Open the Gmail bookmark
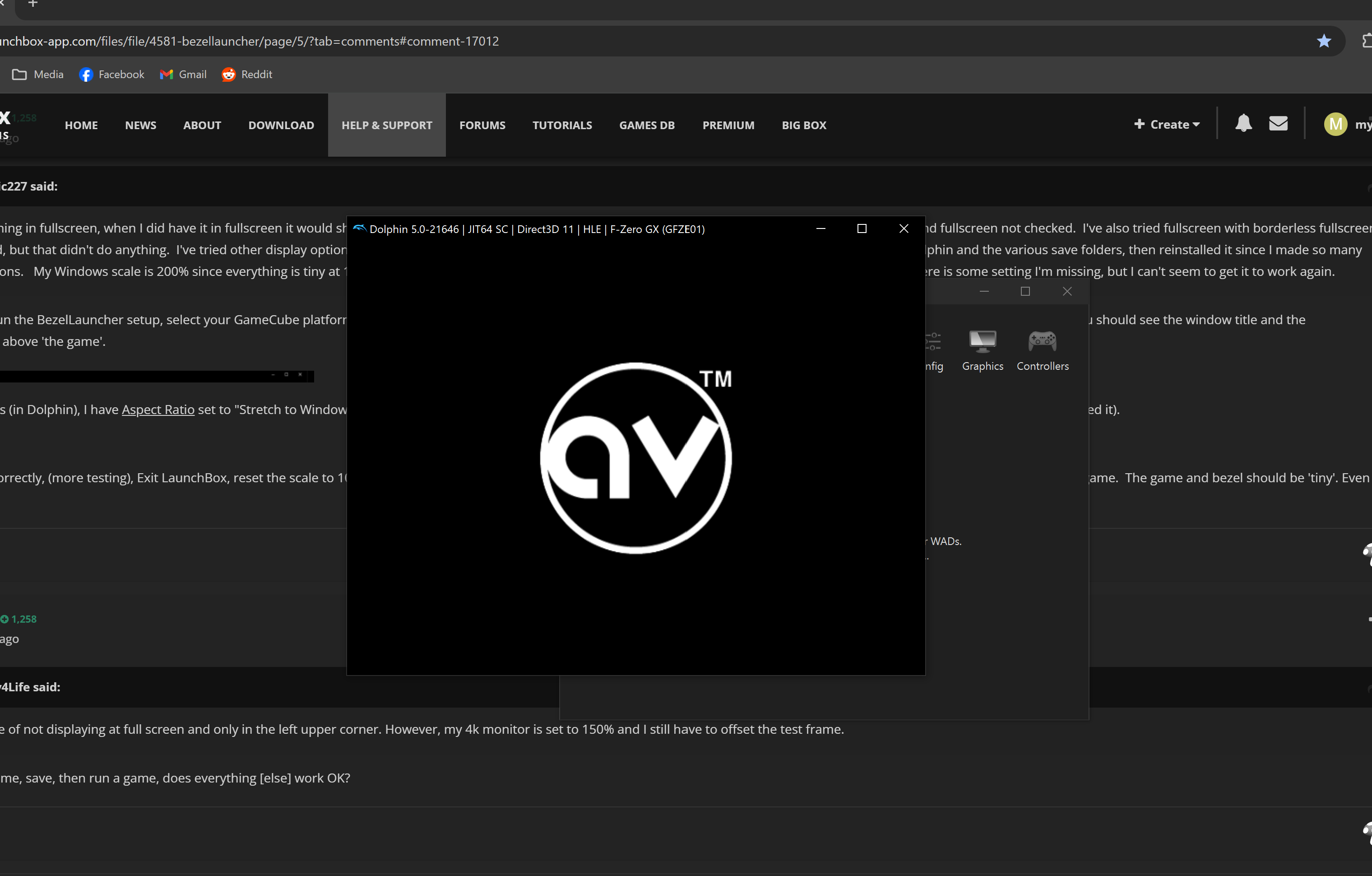 coord(183,75)
